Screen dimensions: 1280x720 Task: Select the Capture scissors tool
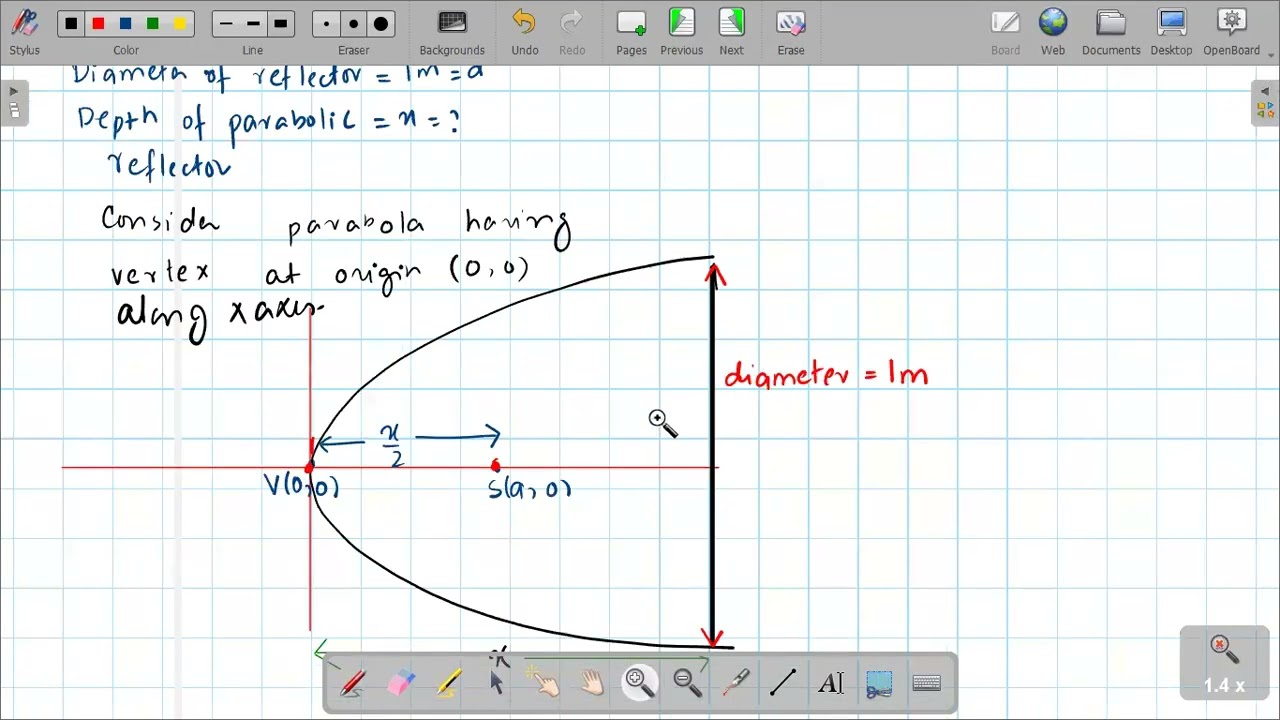click(879, 683)
